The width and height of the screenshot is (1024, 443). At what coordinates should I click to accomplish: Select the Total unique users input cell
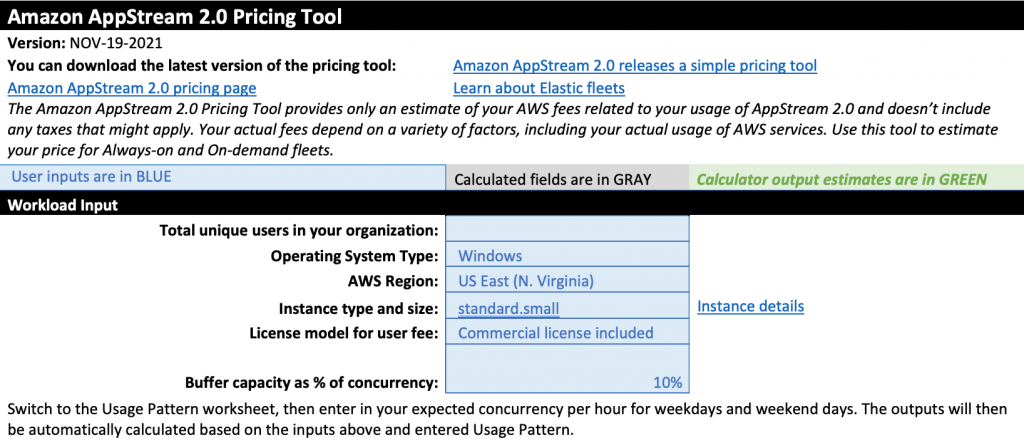[x=567, y=229]
